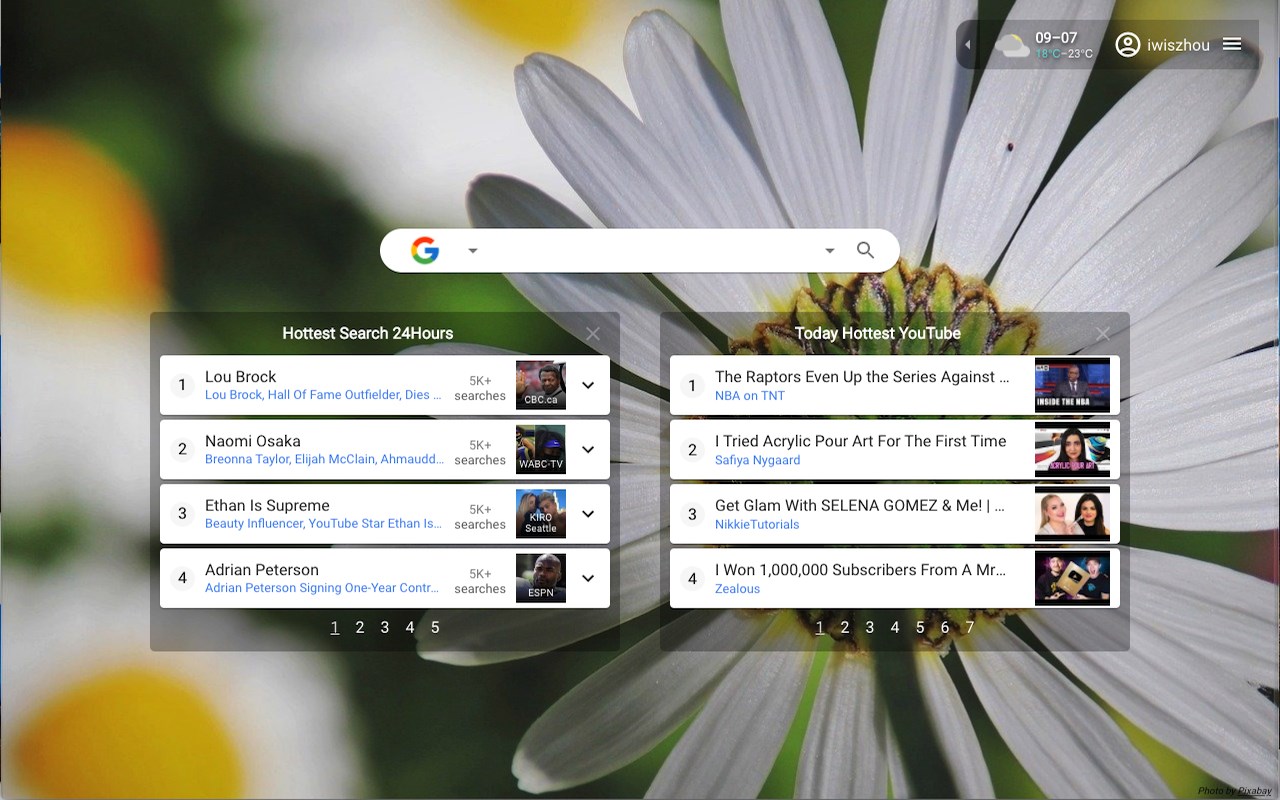Expand the Naomi Osaka search entry

click(x=588, y=450)
